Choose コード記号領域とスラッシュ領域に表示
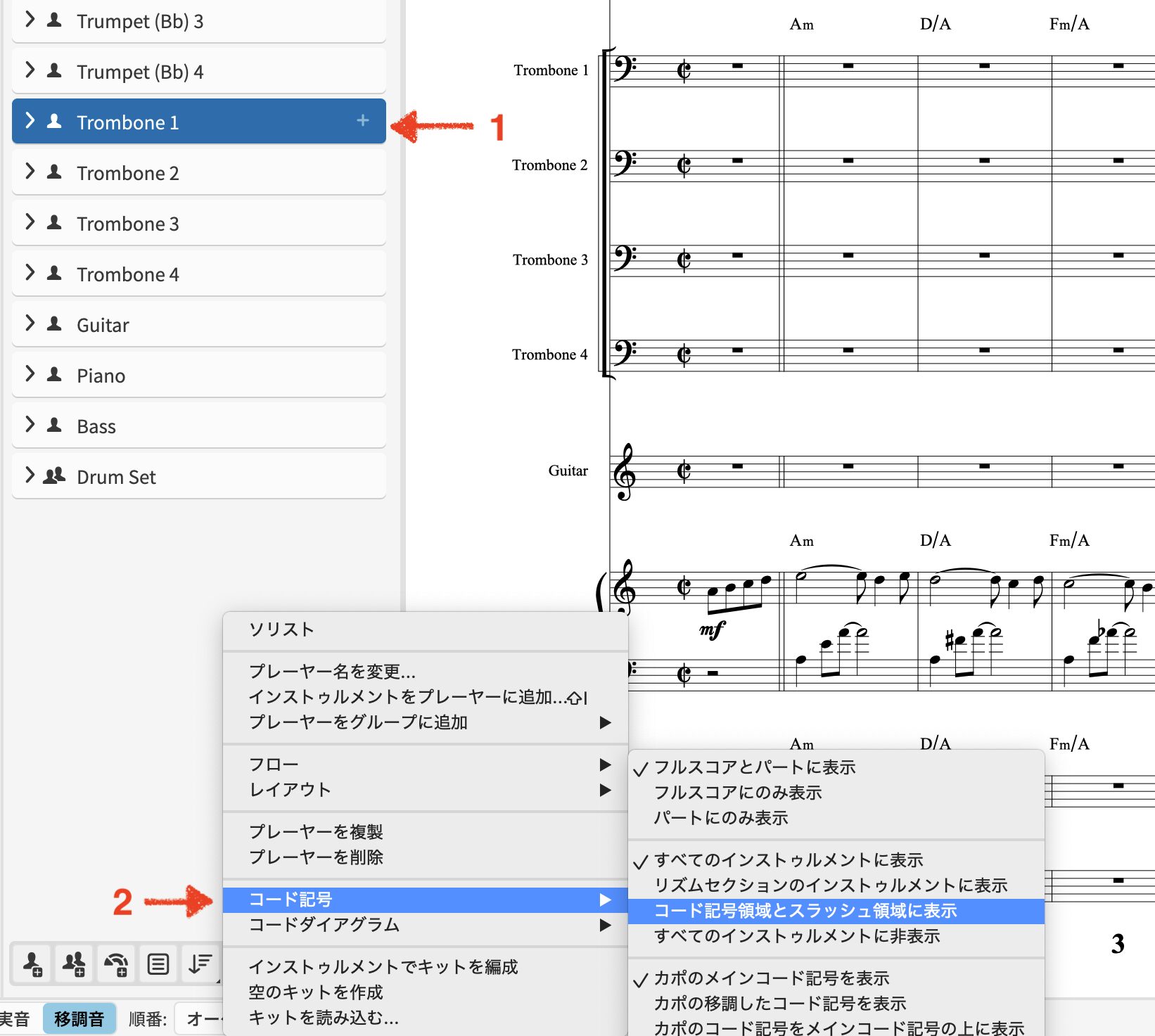1155x1036 pixels. click(805, 911)
